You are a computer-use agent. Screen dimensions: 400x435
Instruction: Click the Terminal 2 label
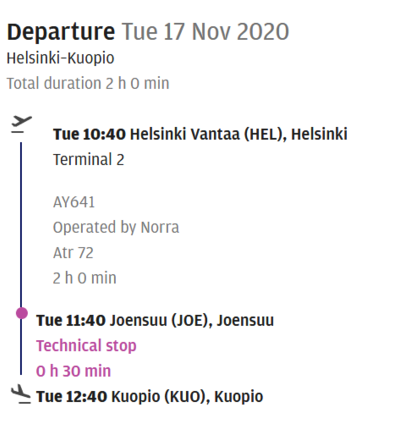pyautogui.click(x=89, y=160)
